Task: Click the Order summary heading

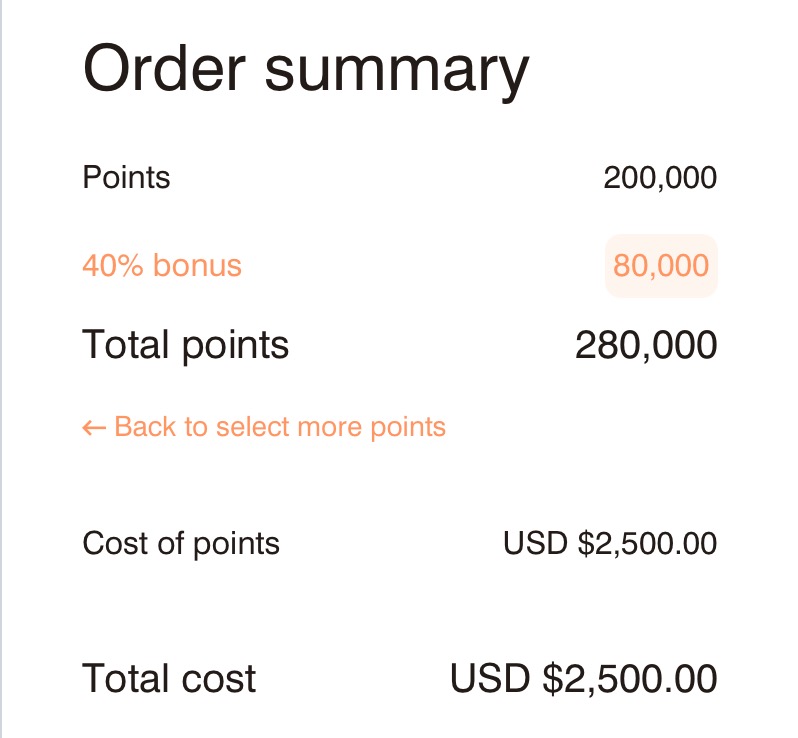Action: point(305,70)
